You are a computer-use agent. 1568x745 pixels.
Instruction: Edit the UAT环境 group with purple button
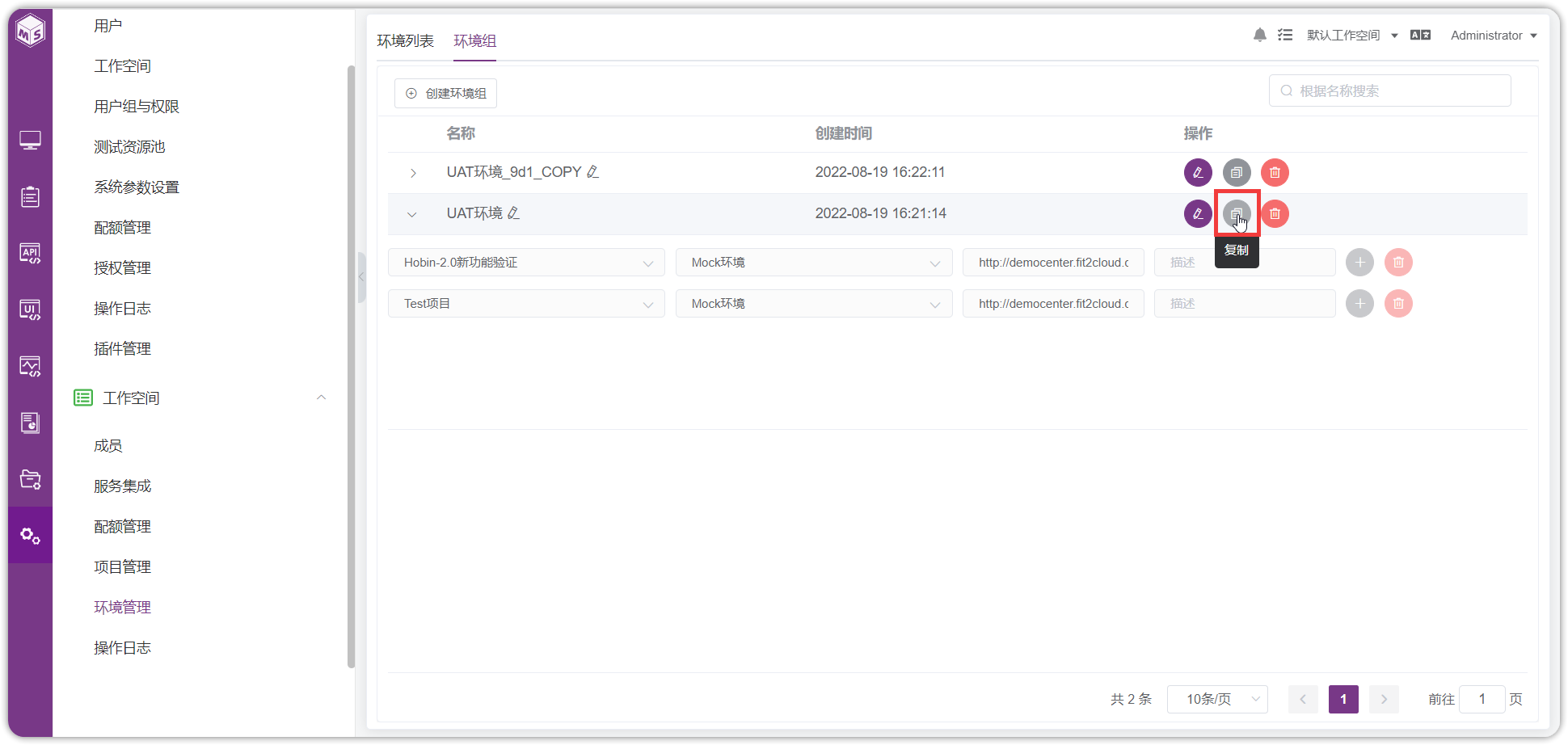(x=1198, y=213)
